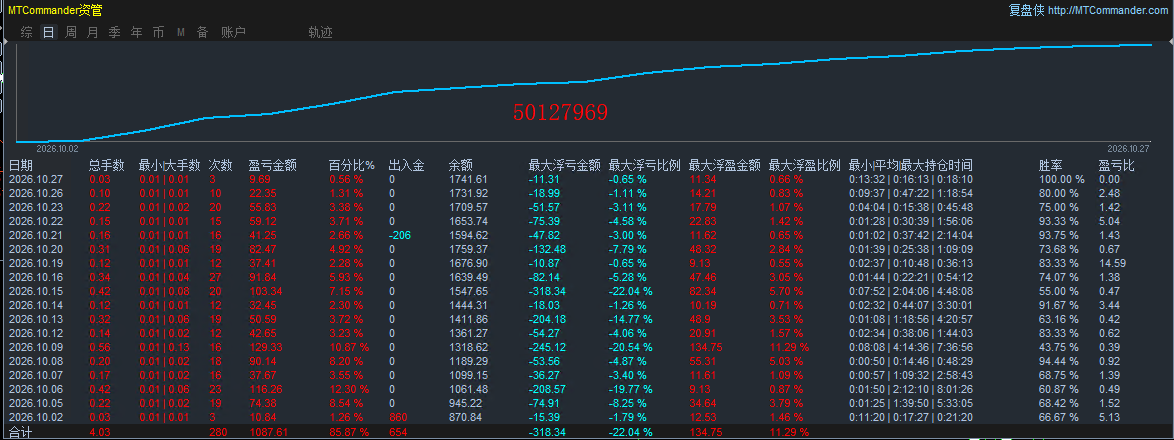Viewport: 1174px width, 440px height.
Task: Select the 2026.10.15 date row
Action: (587, 291)
